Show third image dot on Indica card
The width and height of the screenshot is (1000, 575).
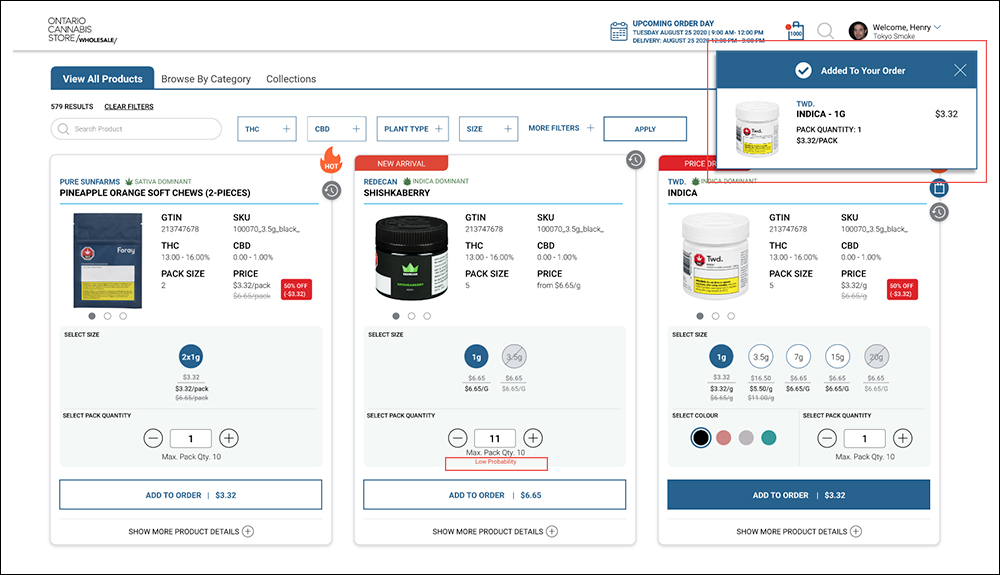[731, 316]
